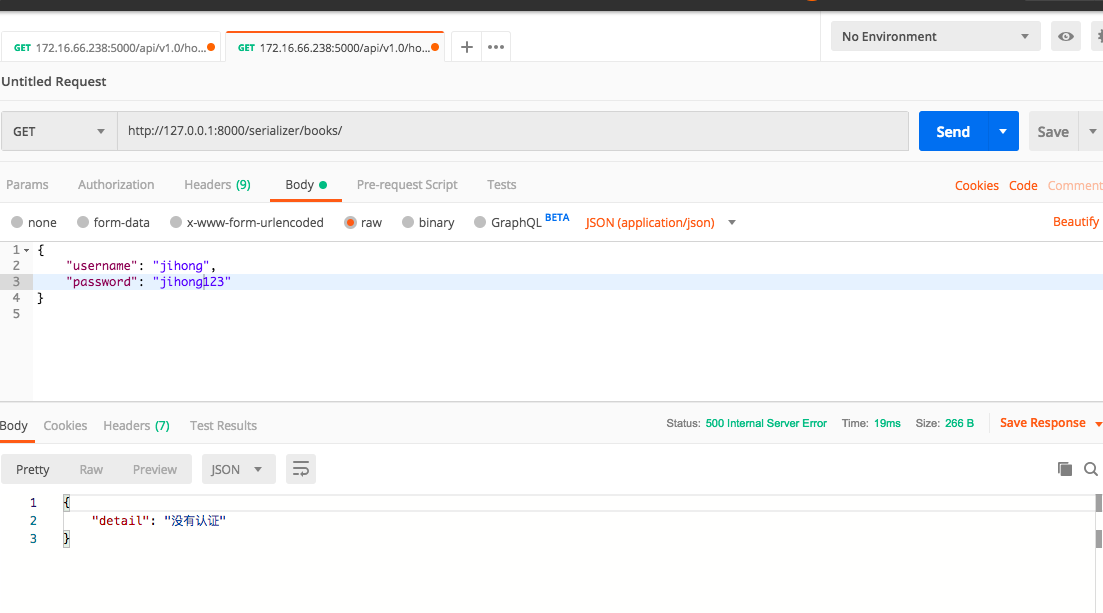Switch to response Body tab
Viewport: 1103px width, 613px height.
tap(13, 426)
